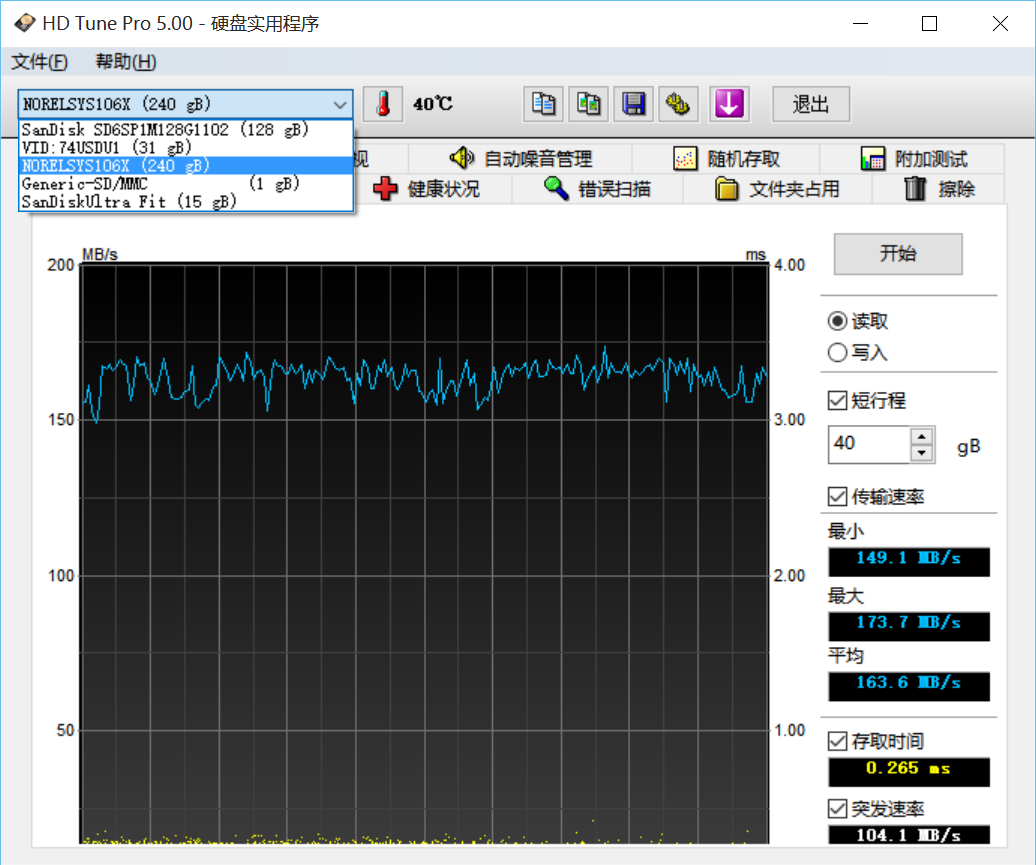Toggle the 突发速率 checkbox
This screenshot has width=1036, height=865.
tap(837, 809)
